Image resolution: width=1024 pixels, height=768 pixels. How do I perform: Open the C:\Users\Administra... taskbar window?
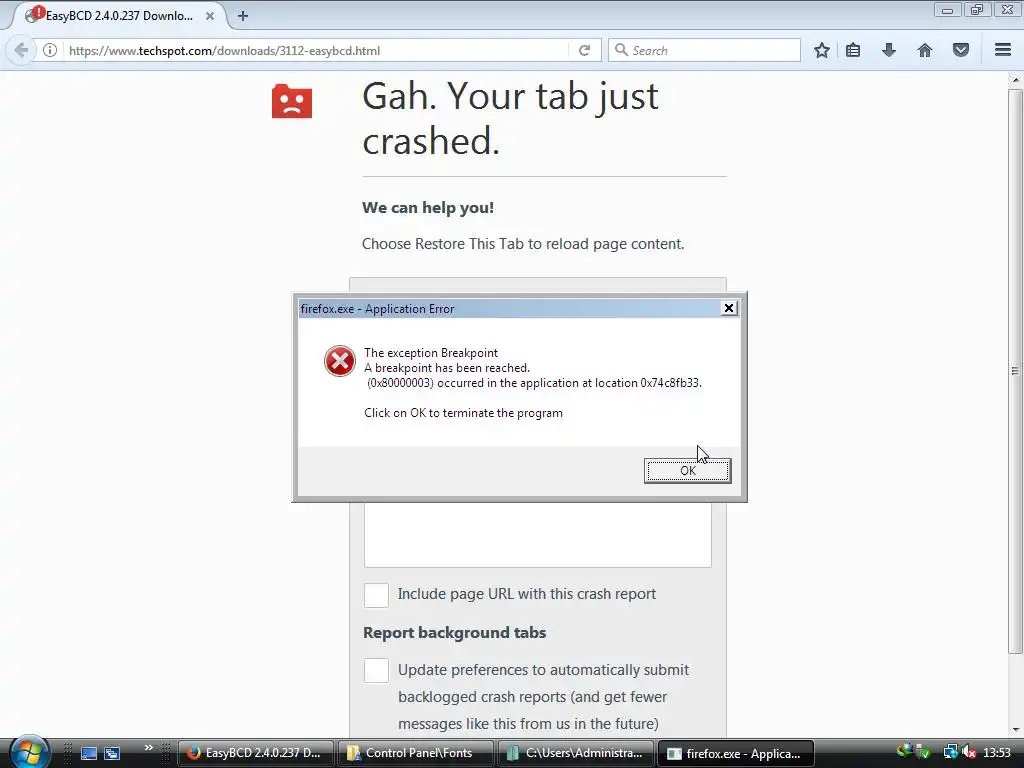click(575, 753)
